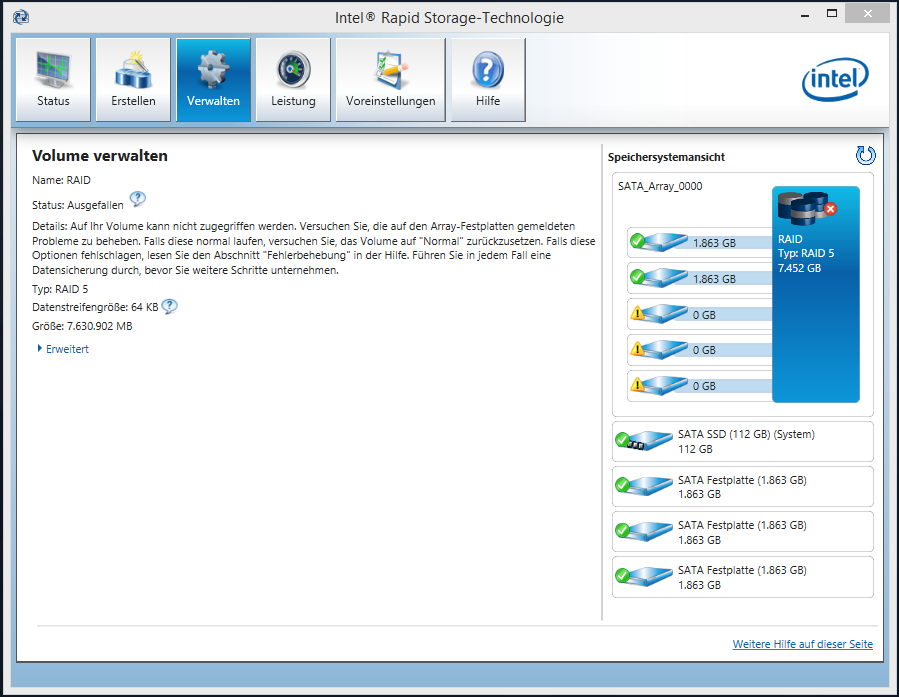Click help icon next to Datenstreifengröße
The width and height of the screenshot is (899, 697).
click(170, 307)
